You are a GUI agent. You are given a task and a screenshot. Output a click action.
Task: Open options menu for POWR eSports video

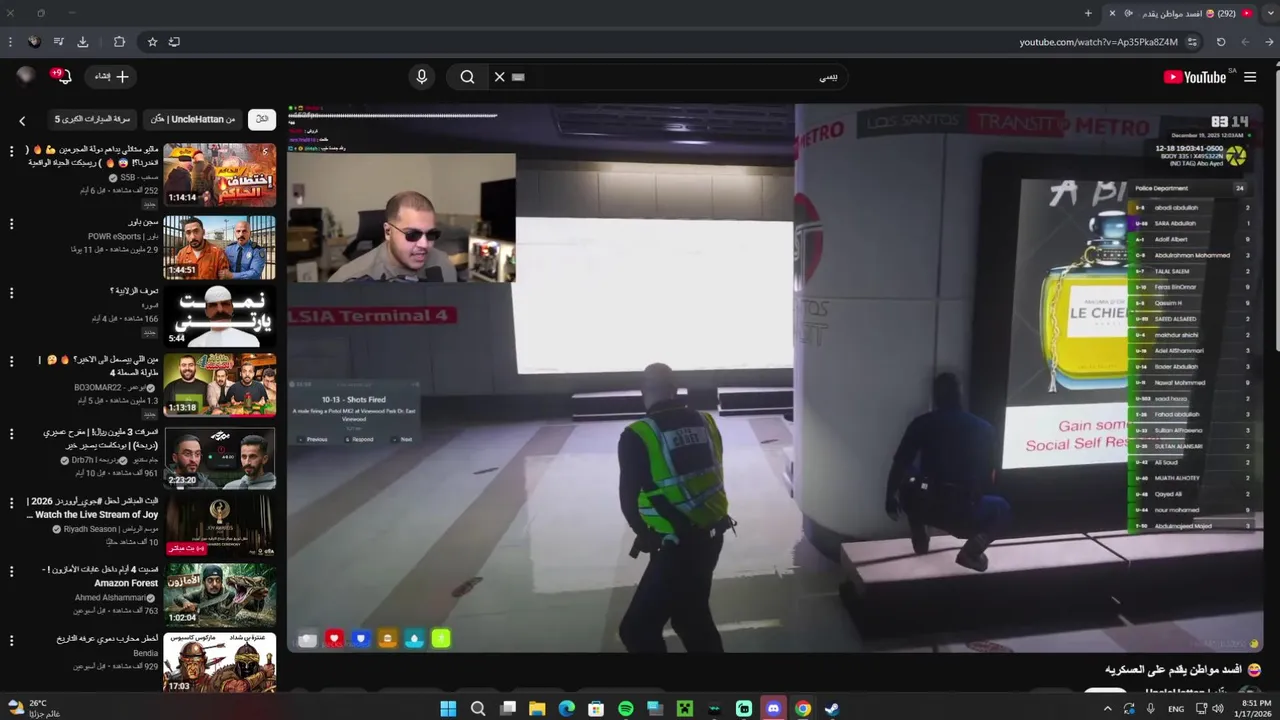[x=12, y=224]
